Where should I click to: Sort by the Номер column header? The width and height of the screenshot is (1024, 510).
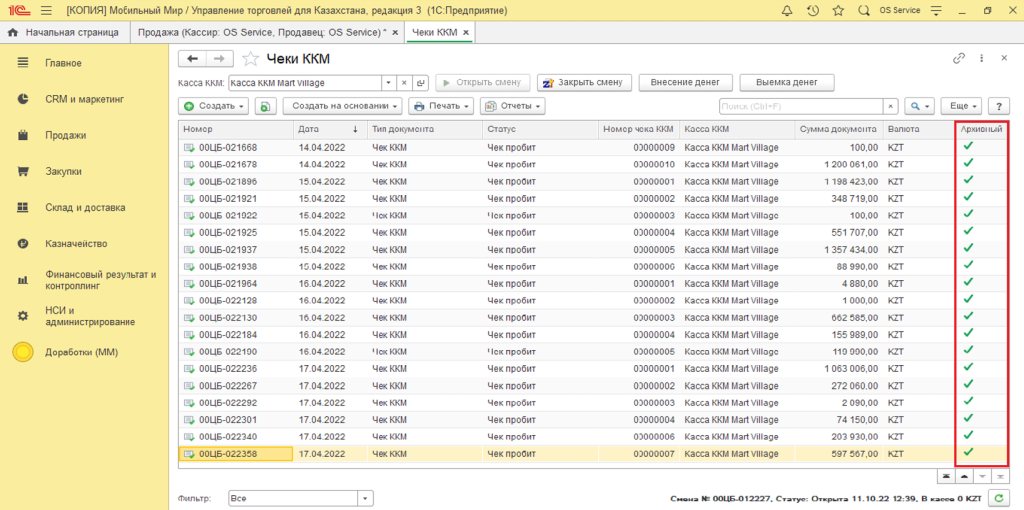tap(236, 129)
